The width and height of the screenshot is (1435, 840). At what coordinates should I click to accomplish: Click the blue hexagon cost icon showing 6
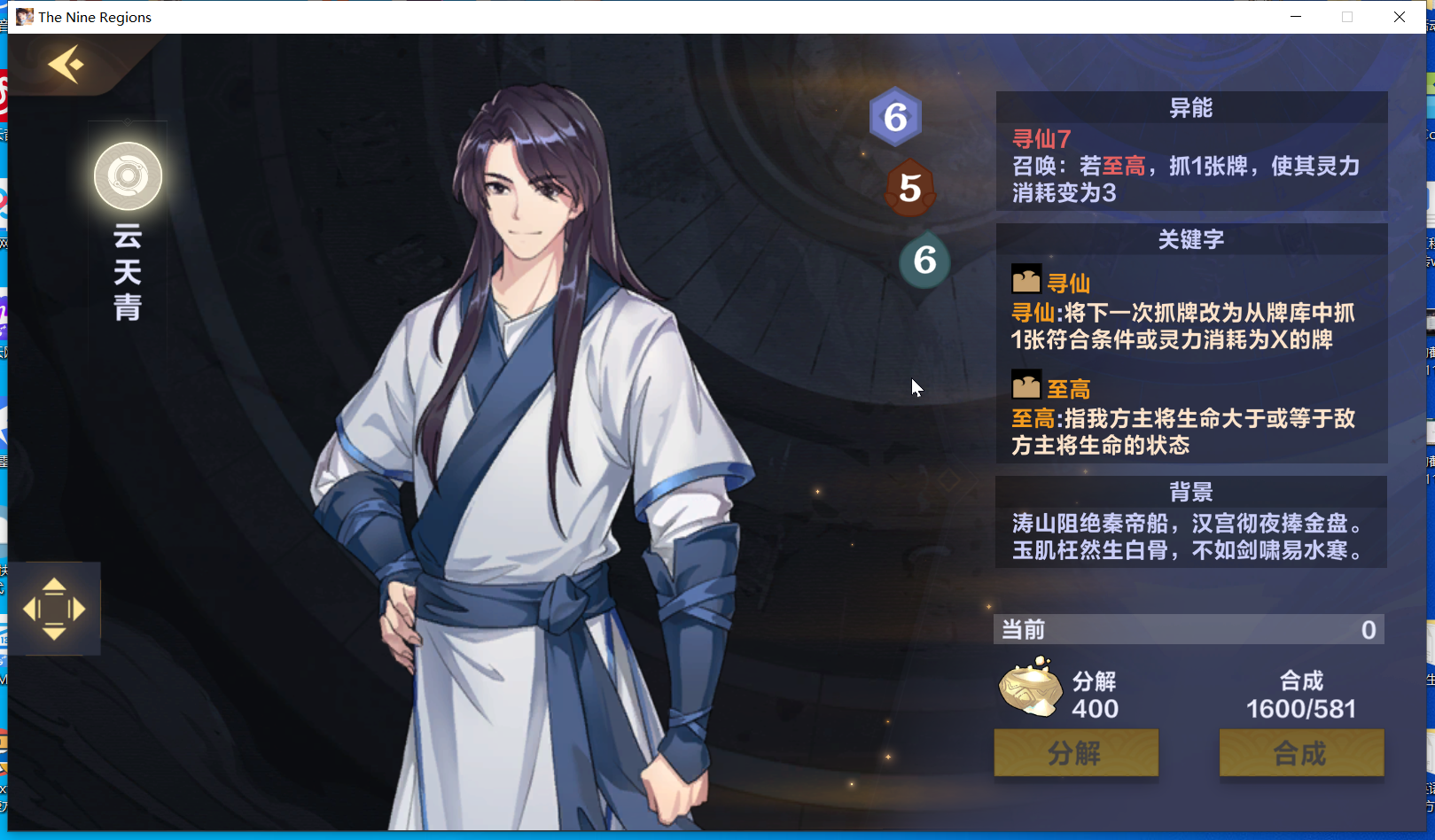click(x=895, y=117)
